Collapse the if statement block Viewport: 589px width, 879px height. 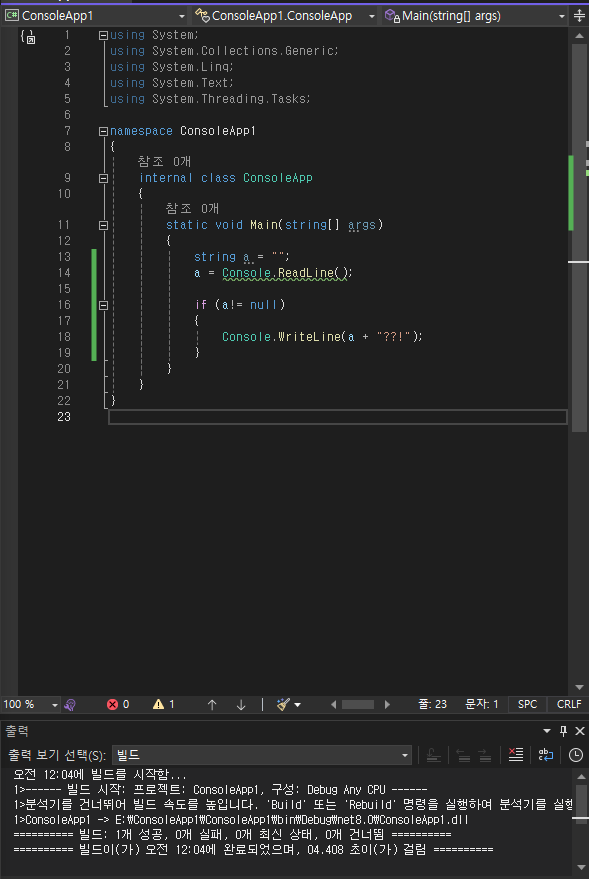[103, 306]
